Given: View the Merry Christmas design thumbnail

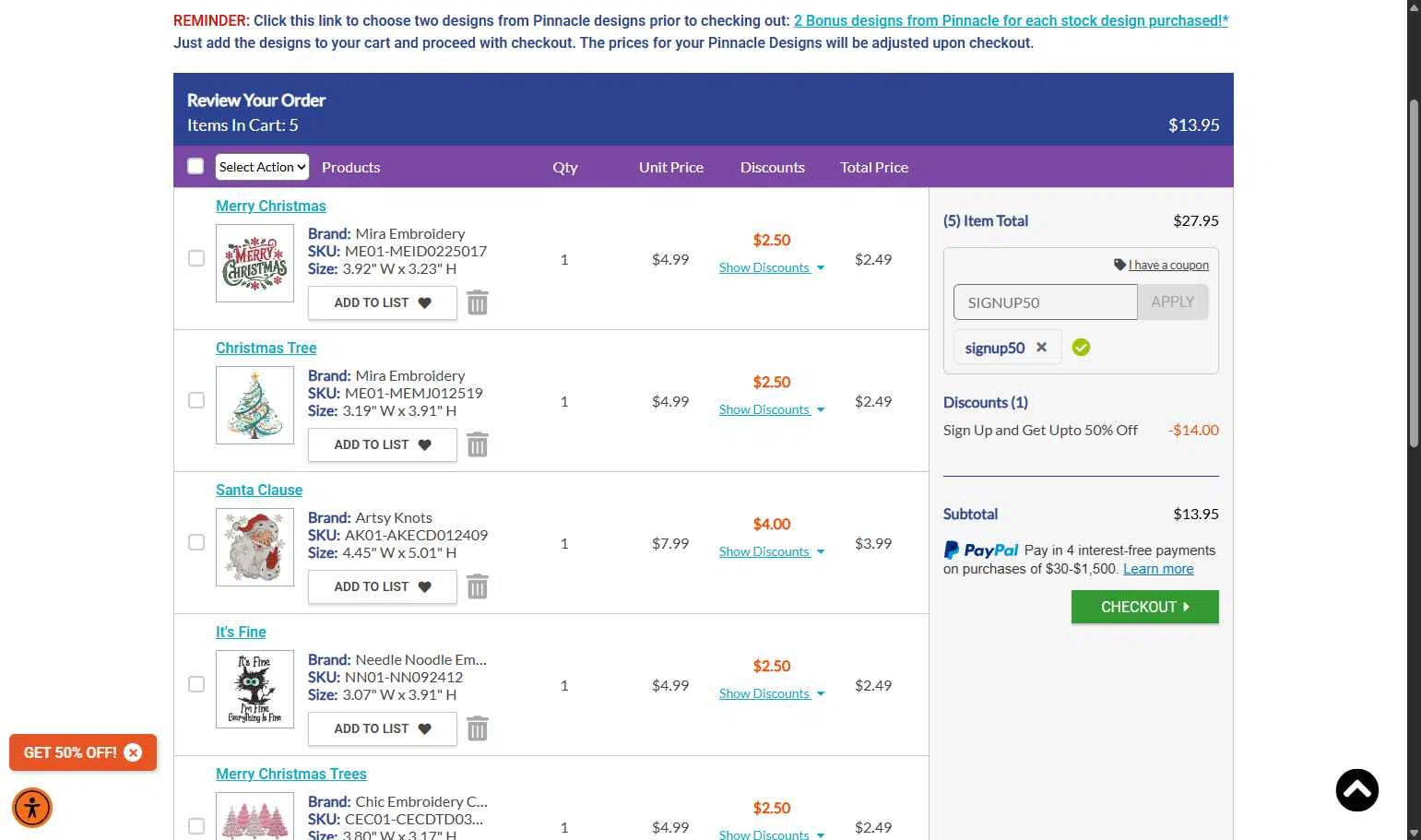Looking at the screenshot, I should tap(255, 263).
